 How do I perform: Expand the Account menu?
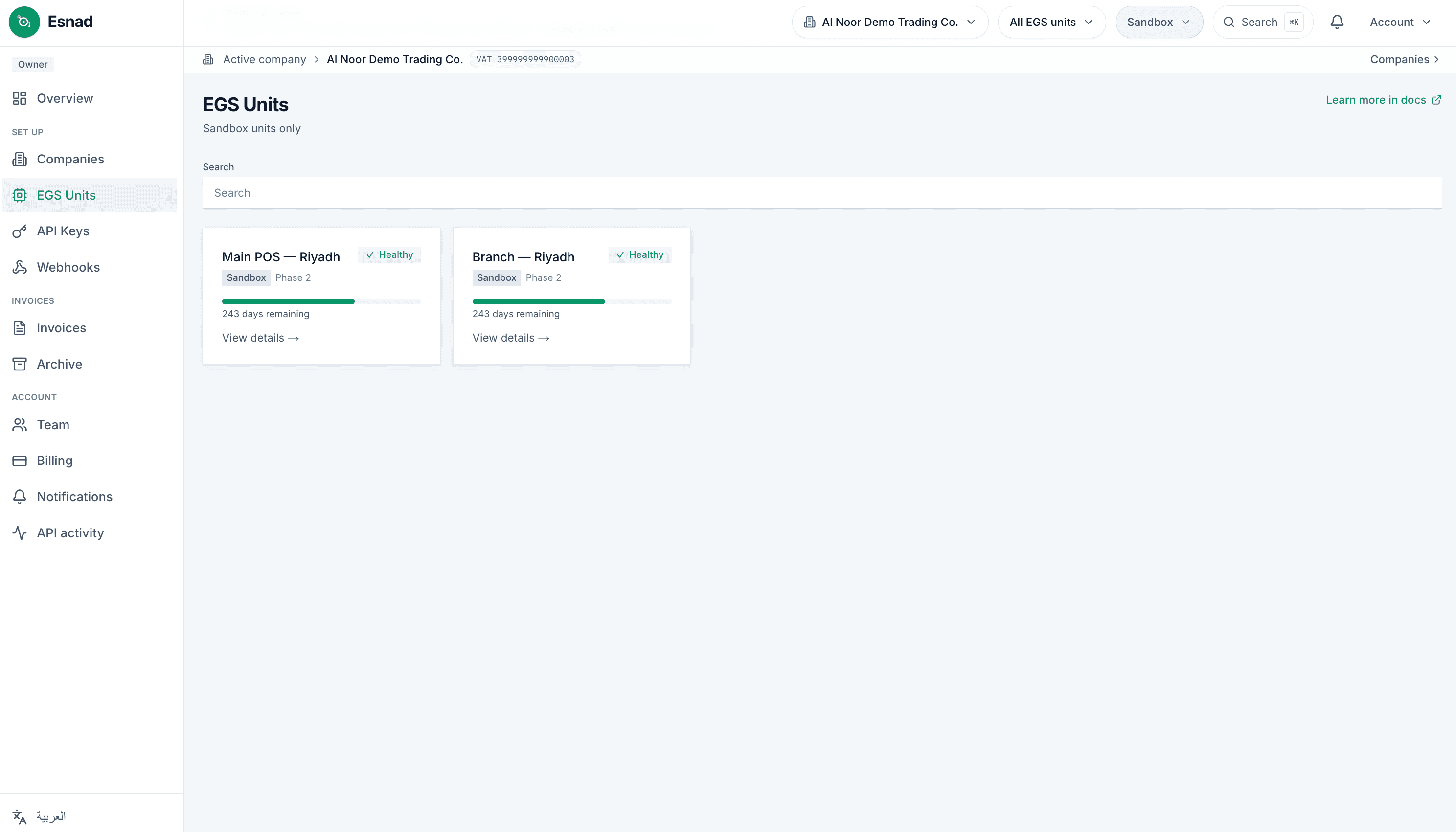point(1400,23)
